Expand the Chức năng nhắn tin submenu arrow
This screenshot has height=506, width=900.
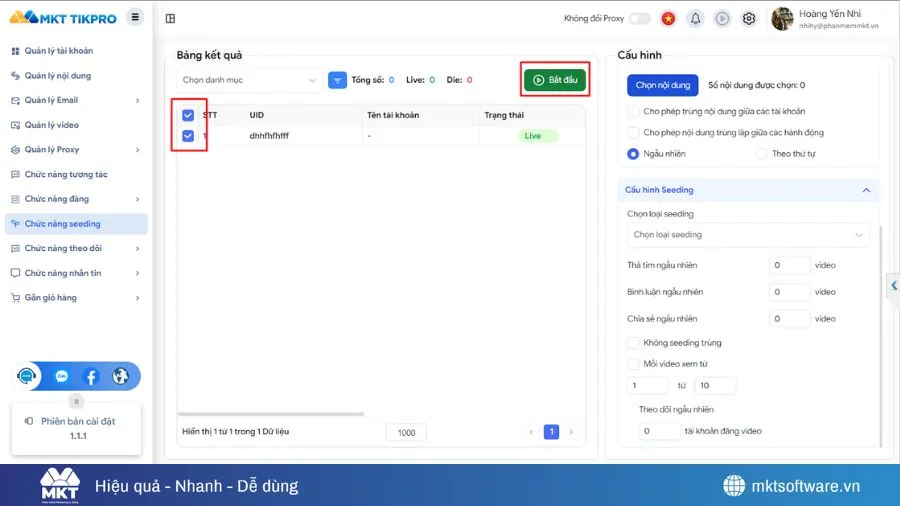tap(138, 273)
